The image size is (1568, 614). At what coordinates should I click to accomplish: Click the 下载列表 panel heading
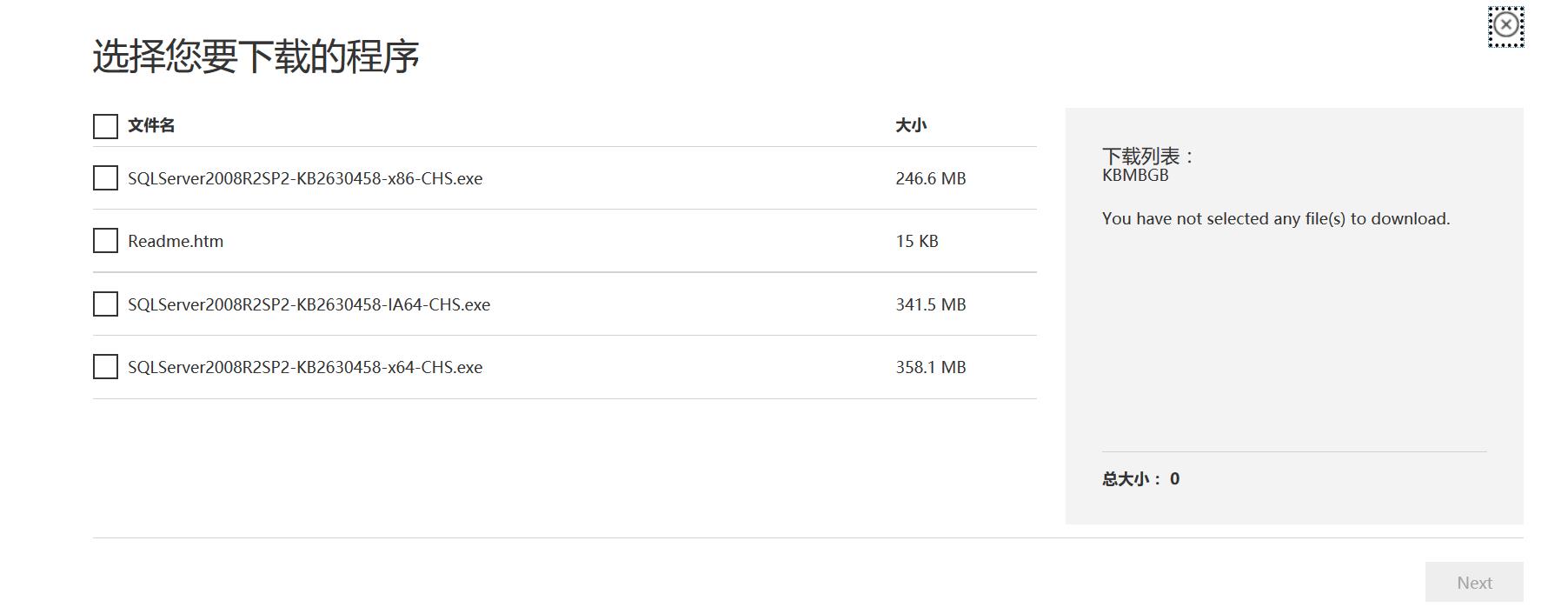point(1148,157)
